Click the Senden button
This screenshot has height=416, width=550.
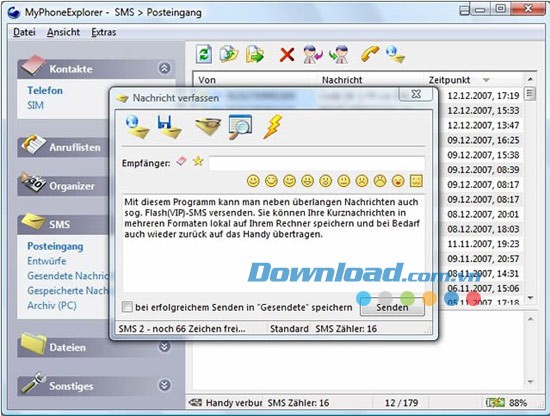[392, 308]
